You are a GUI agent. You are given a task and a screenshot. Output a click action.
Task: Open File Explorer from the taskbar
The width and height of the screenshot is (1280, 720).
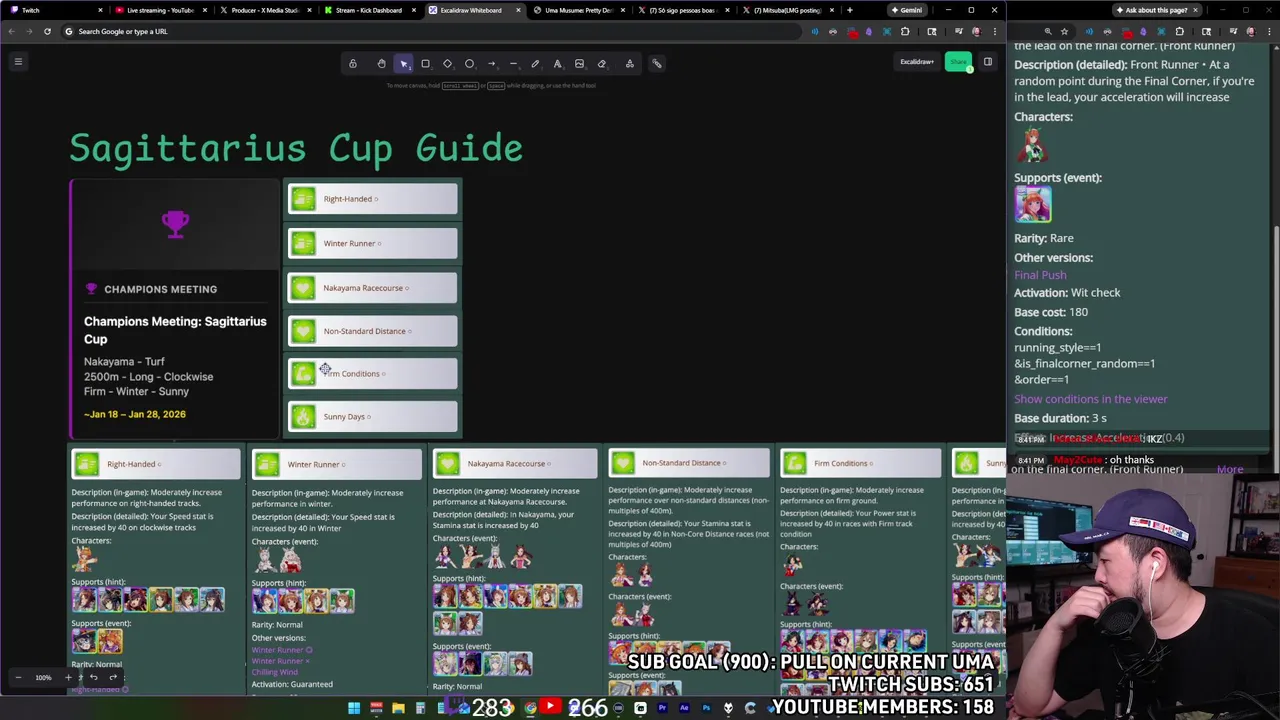[398, 708]
